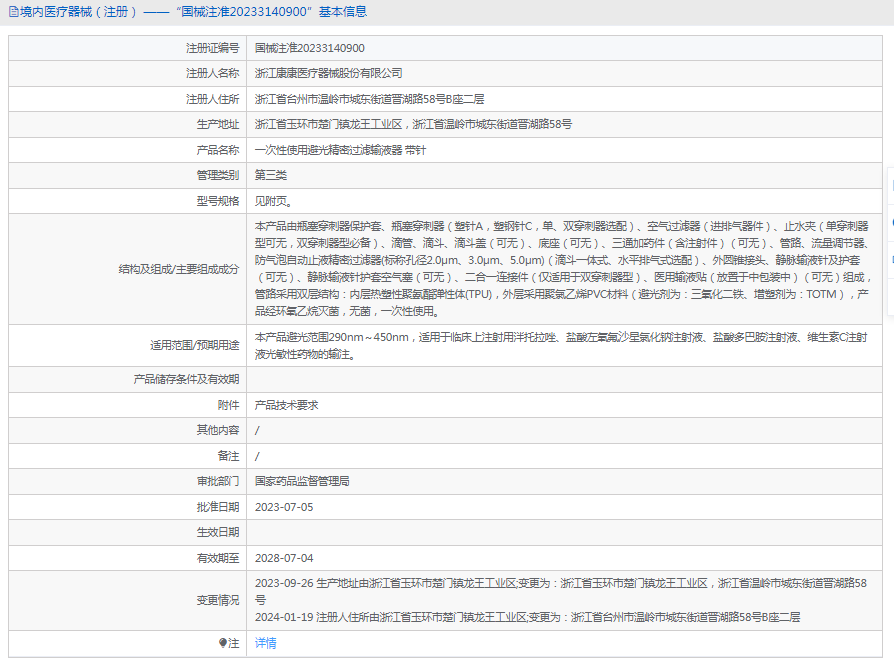Select the 见附页。 value

[x=274, y=201]
